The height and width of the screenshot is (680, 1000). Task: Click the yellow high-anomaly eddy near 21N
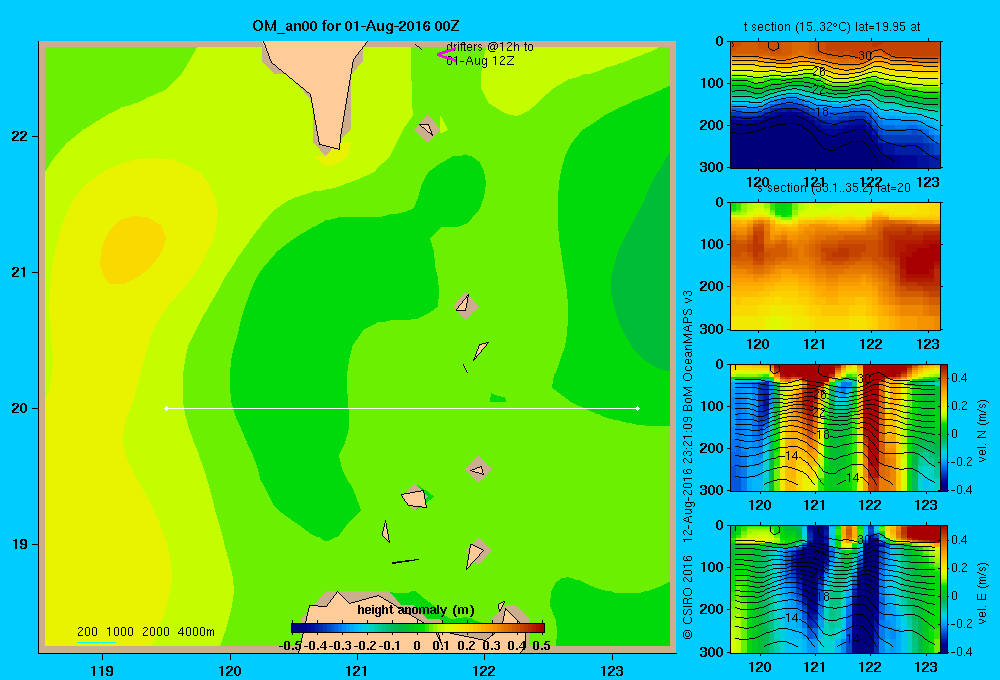click(x=133, y=249)
